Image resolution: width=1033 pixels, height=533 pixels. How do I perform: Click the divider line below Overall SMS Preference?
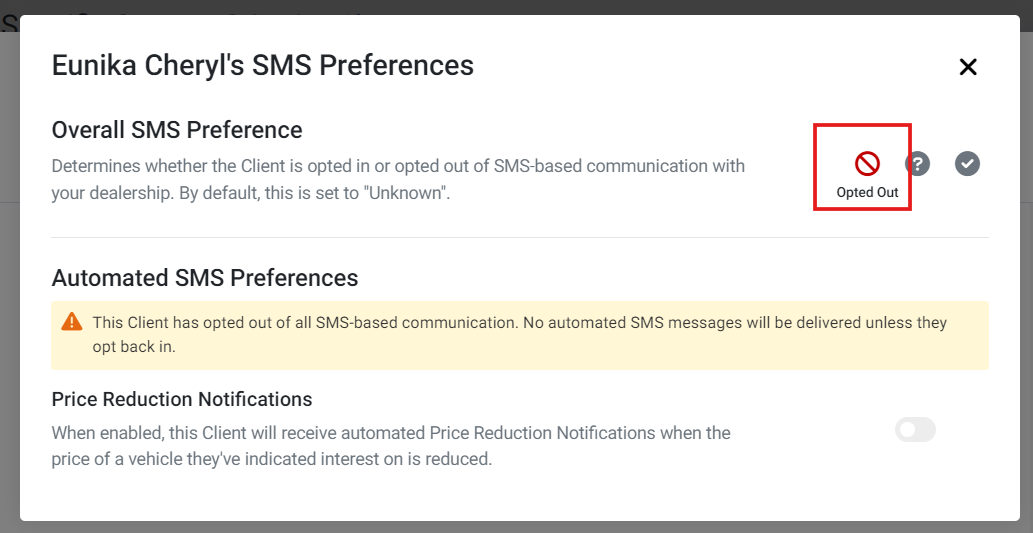pos(520,237)
